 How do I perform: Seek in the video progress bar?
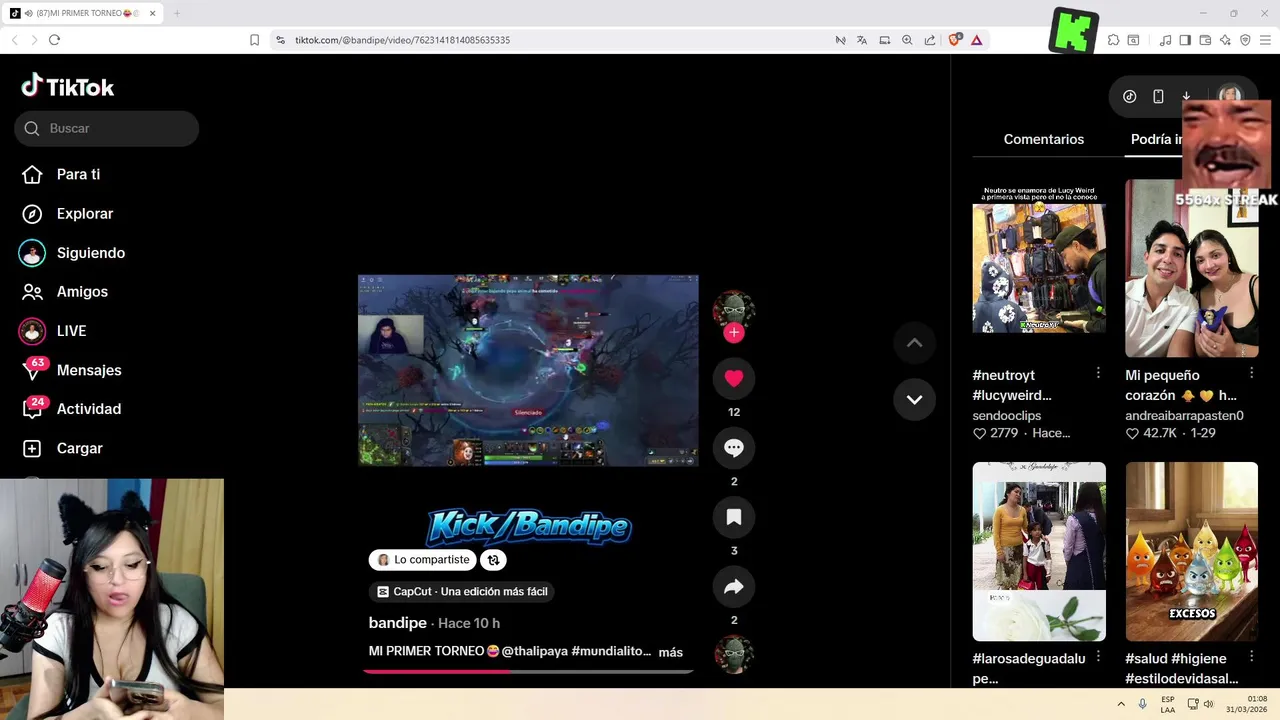click(x=528, y=671)
